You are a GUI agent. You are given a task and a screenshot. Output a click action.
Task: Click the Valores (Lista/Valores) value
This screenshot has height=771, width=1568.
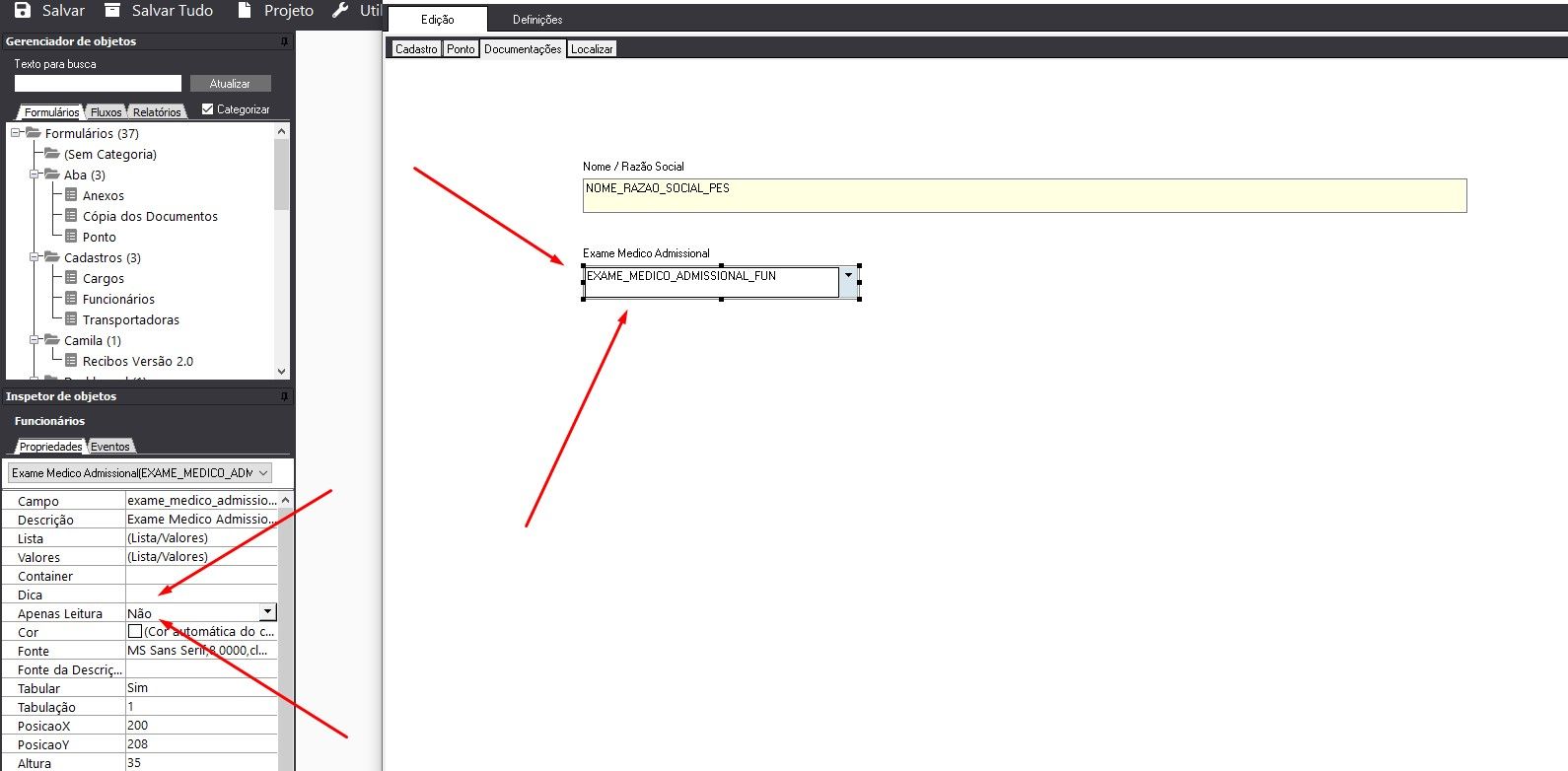tap(201, 556)
